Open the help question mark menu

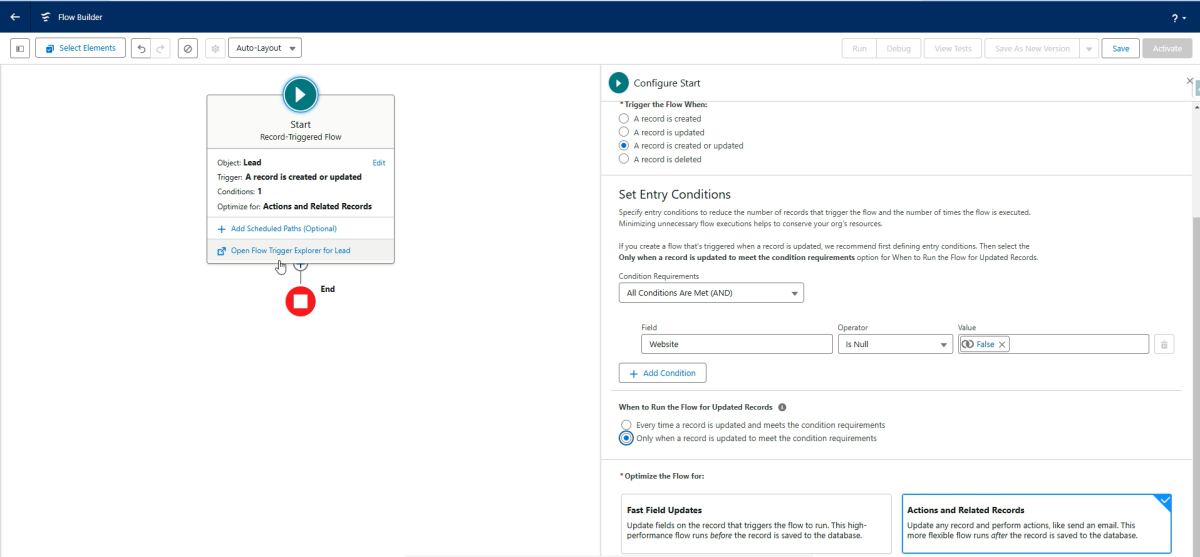click(1178, 17)
